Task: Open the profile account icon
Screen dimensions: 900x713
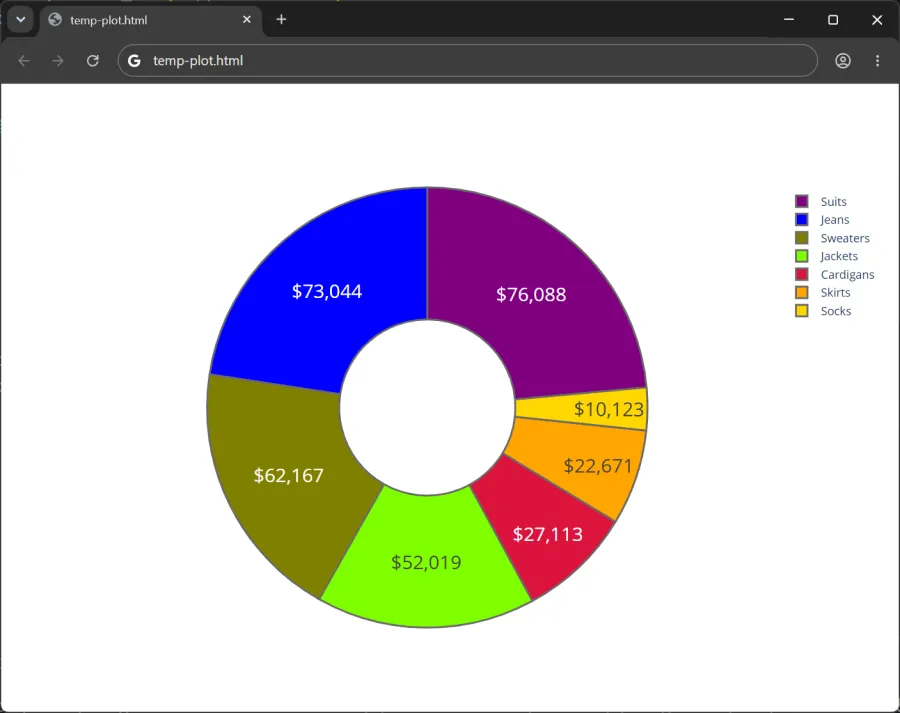Action: [x=843, y=61]
